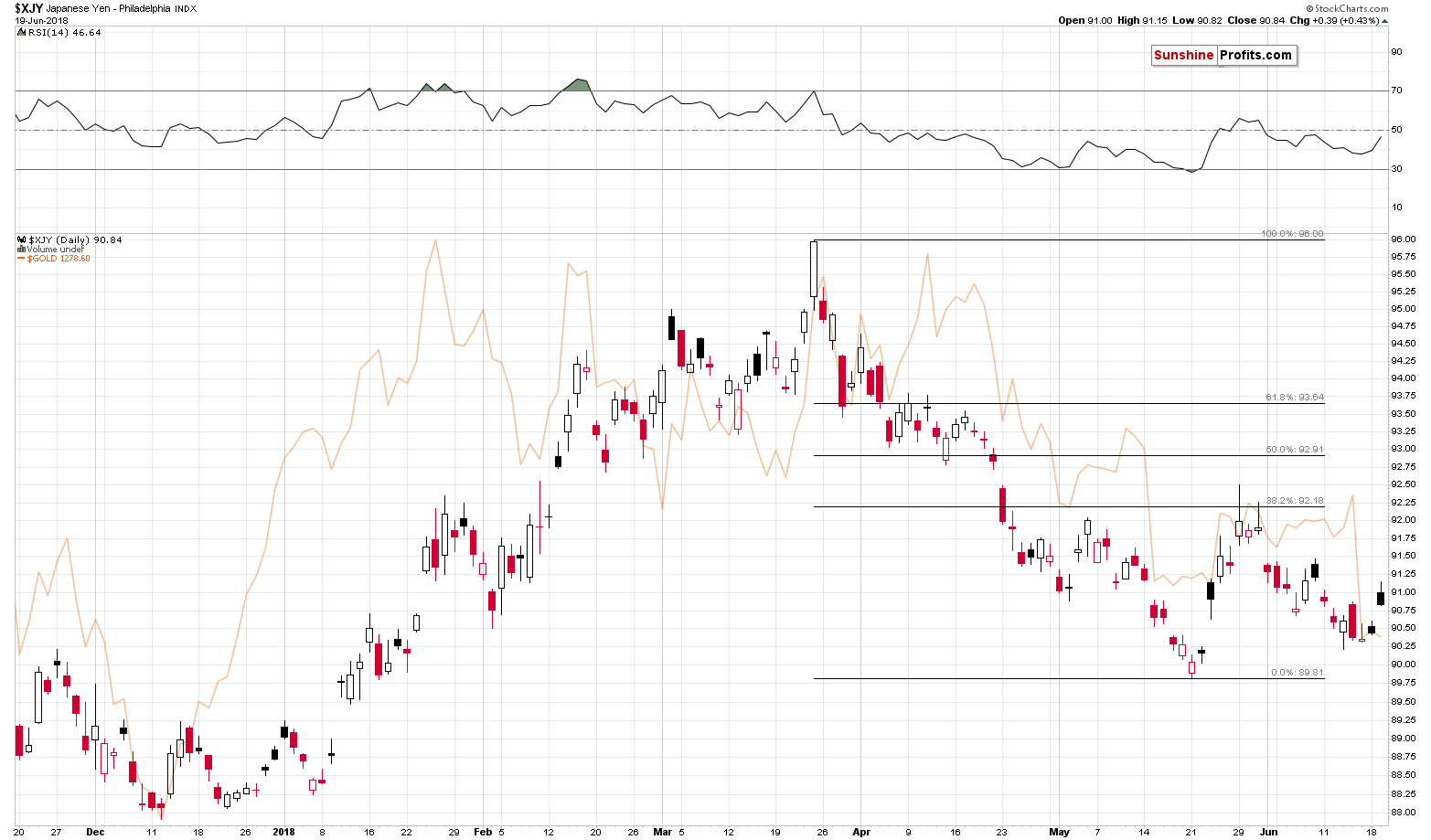Click the RSI axis label 70
This screenshot has width=1431, height=840.
(1396, 90)
